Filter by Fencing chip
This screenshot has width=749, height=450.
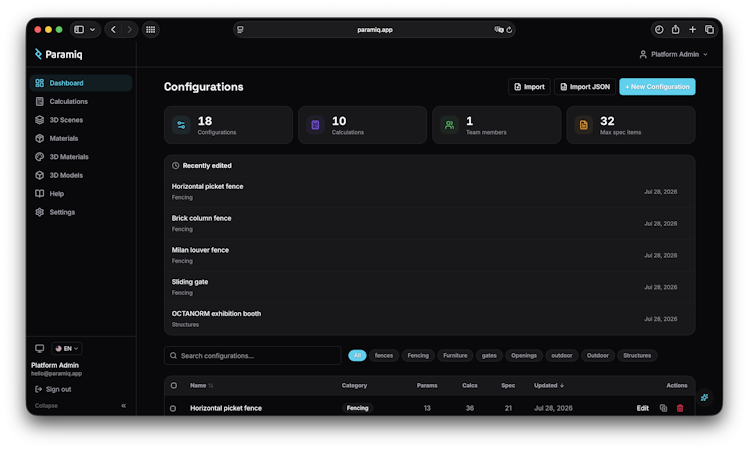tap(418, 355)
